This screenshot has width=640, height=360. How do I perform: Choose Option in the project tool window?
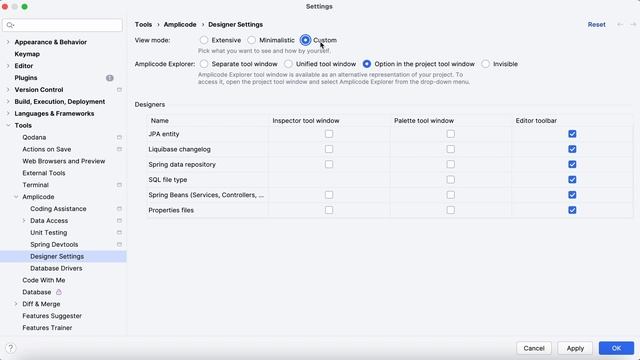[367, 64]
